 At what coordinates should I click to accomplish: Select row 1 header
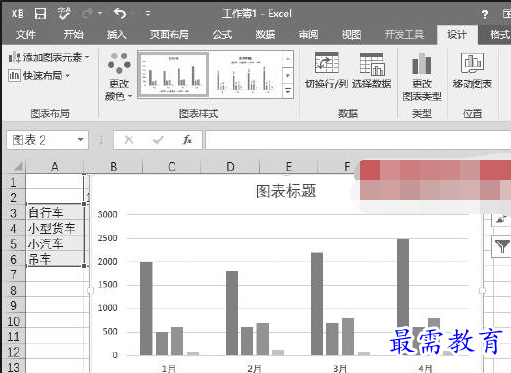(x=14, y=182)
